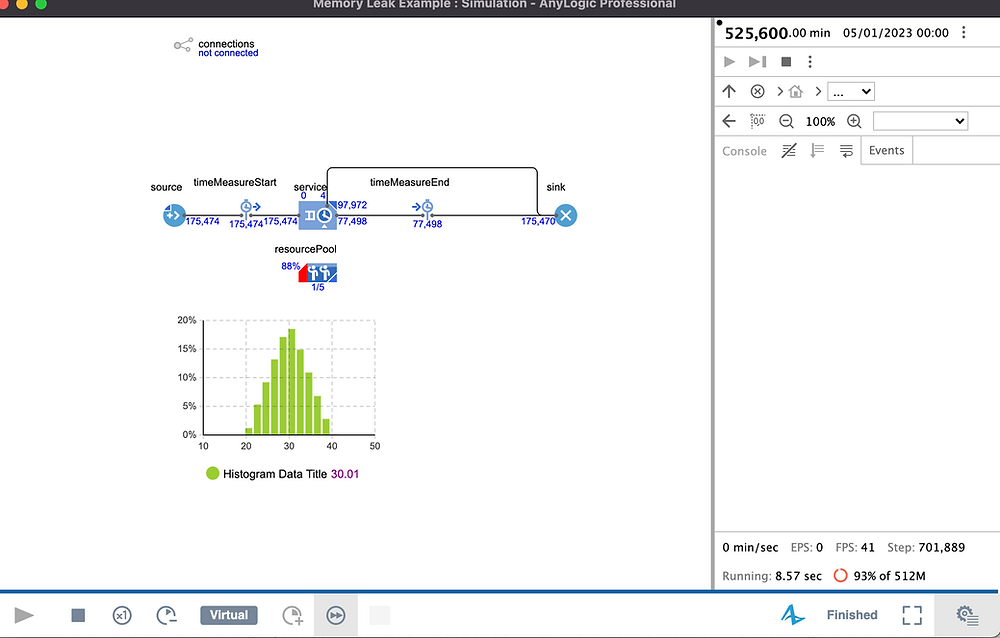This screenshot has height=638, width=1000.
Task: Click the AnyLogic logo icon
Action: [x=793, y=615]
